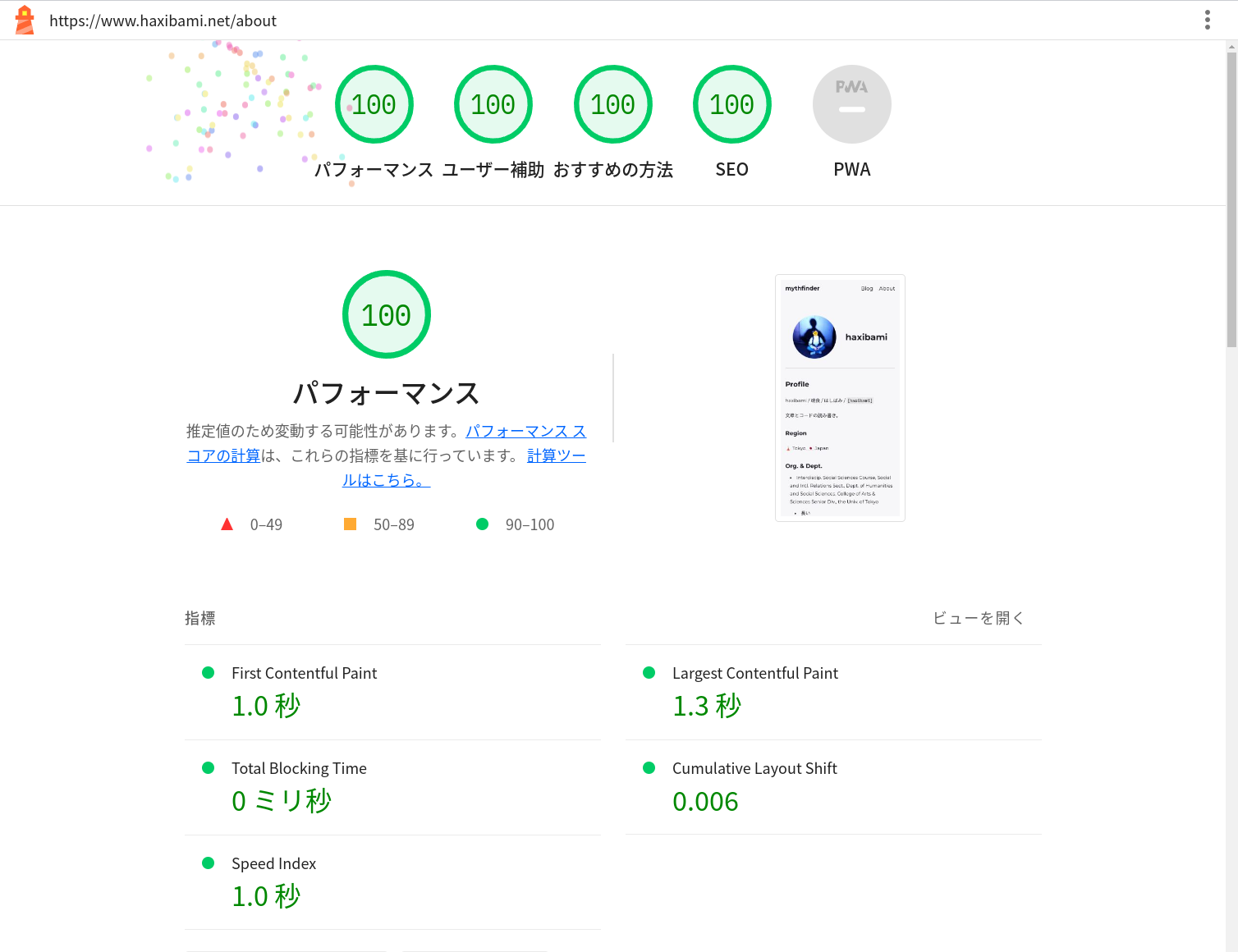Click the SEO label under its gauge
This screenshot has width=1238, height=952.
click(731, 169)
